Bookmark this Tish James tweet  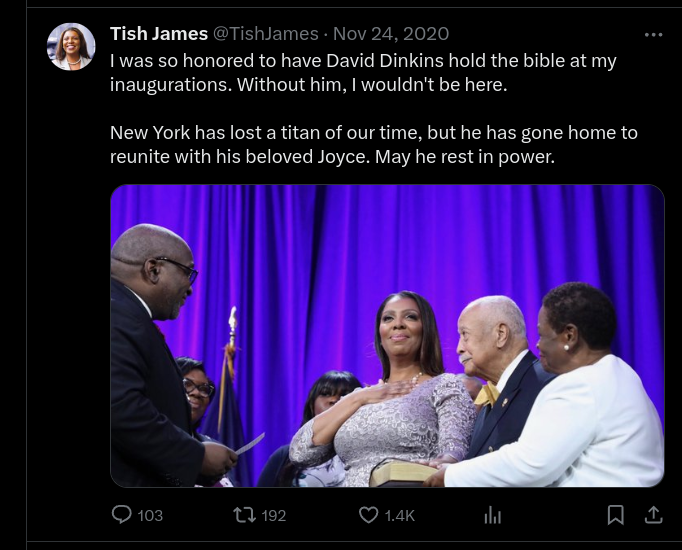click(616, 514)
